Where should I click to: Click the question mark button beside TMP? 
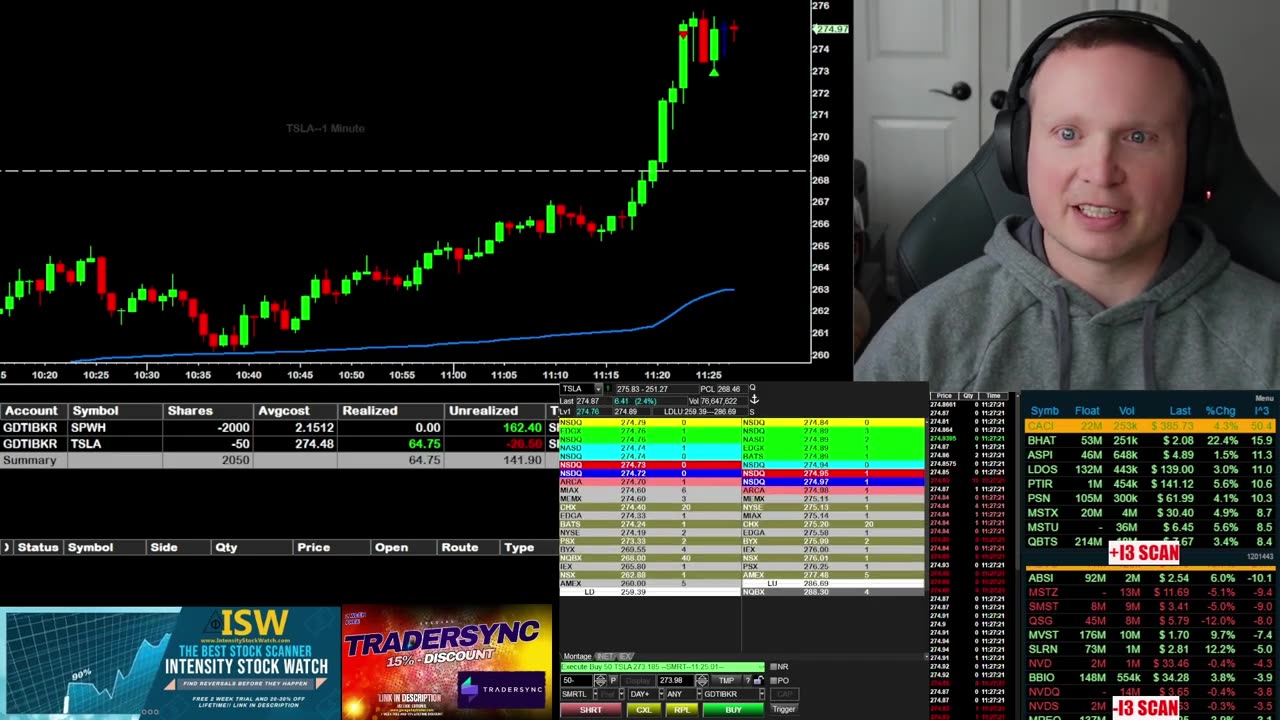(747, 680)
